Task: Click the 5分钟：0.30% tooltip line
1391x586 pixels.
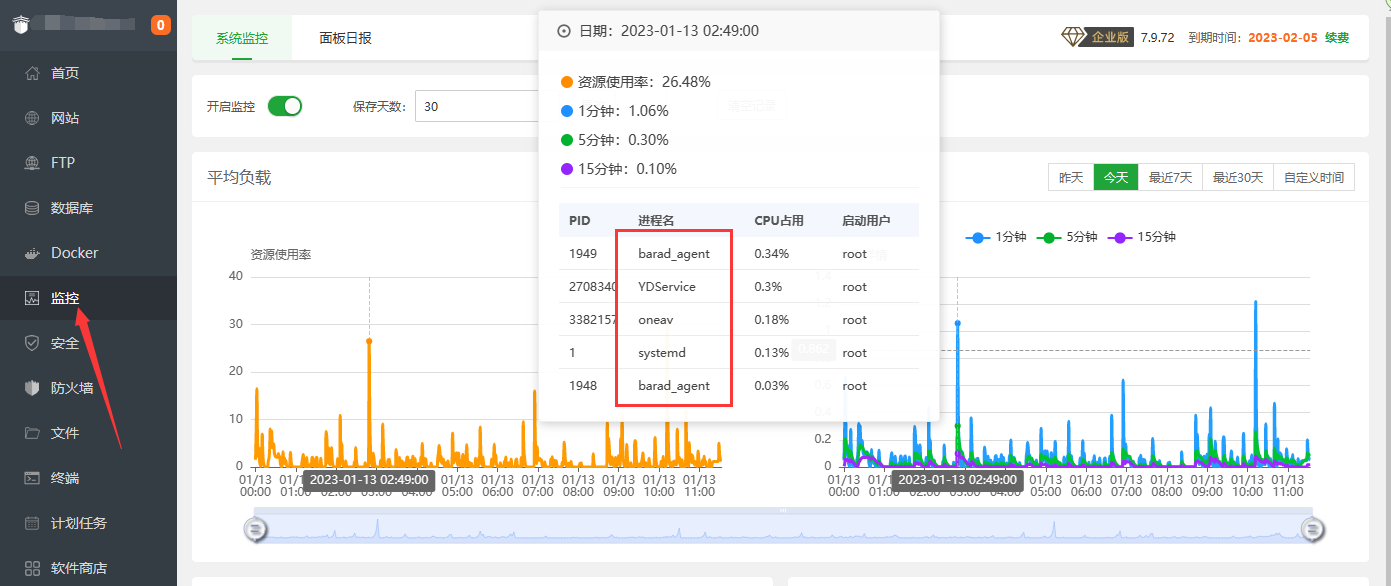Action: coord(615,140)
